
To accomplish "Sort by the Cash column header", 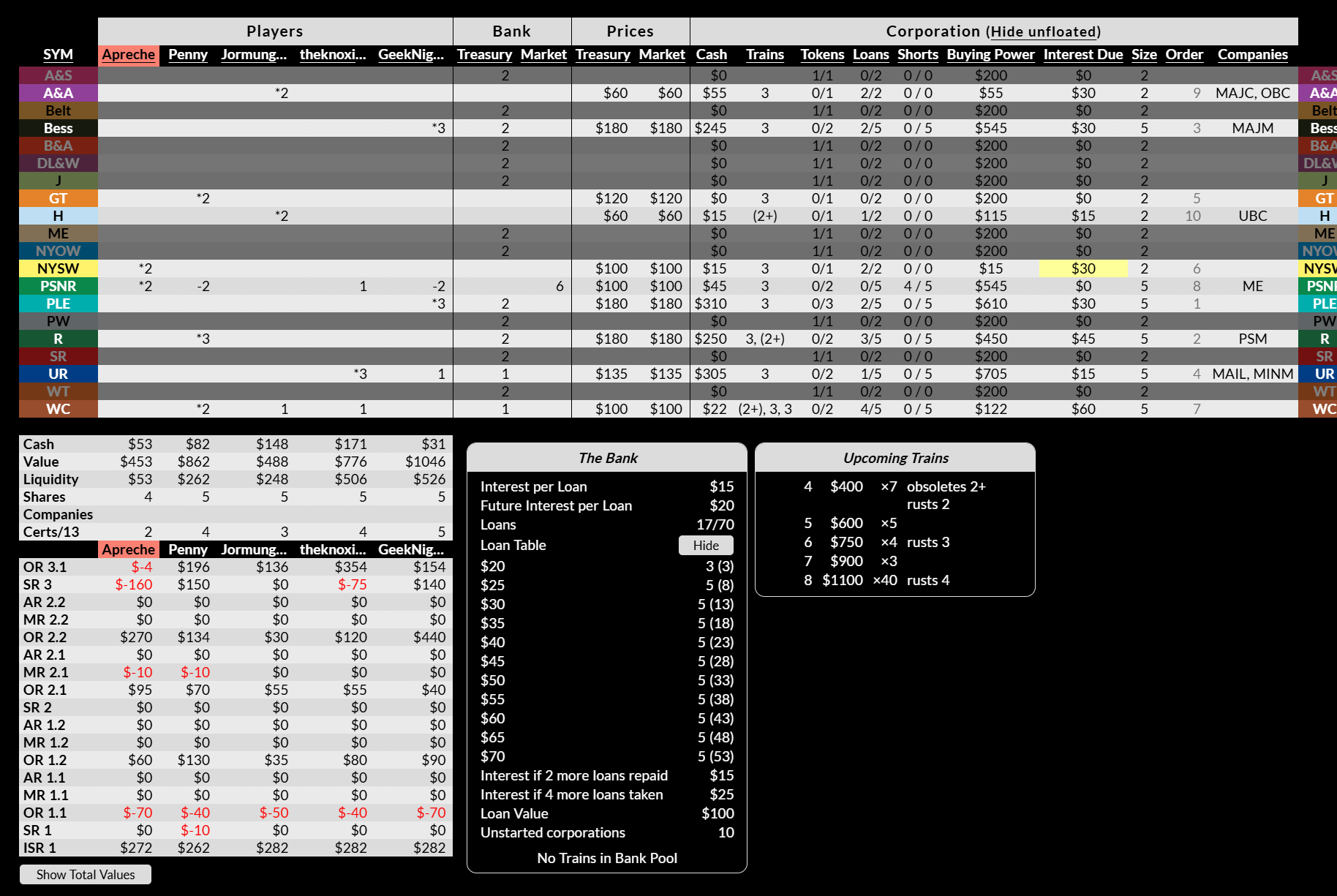I will tap(711, 55).
